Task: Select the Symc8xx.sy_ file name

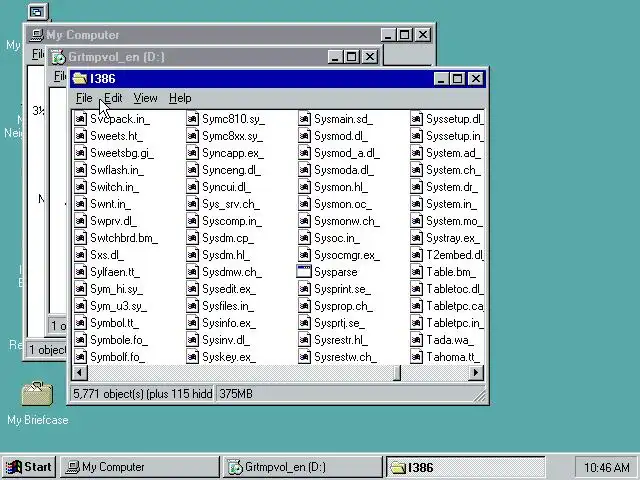Action: (x=233, y=136)
